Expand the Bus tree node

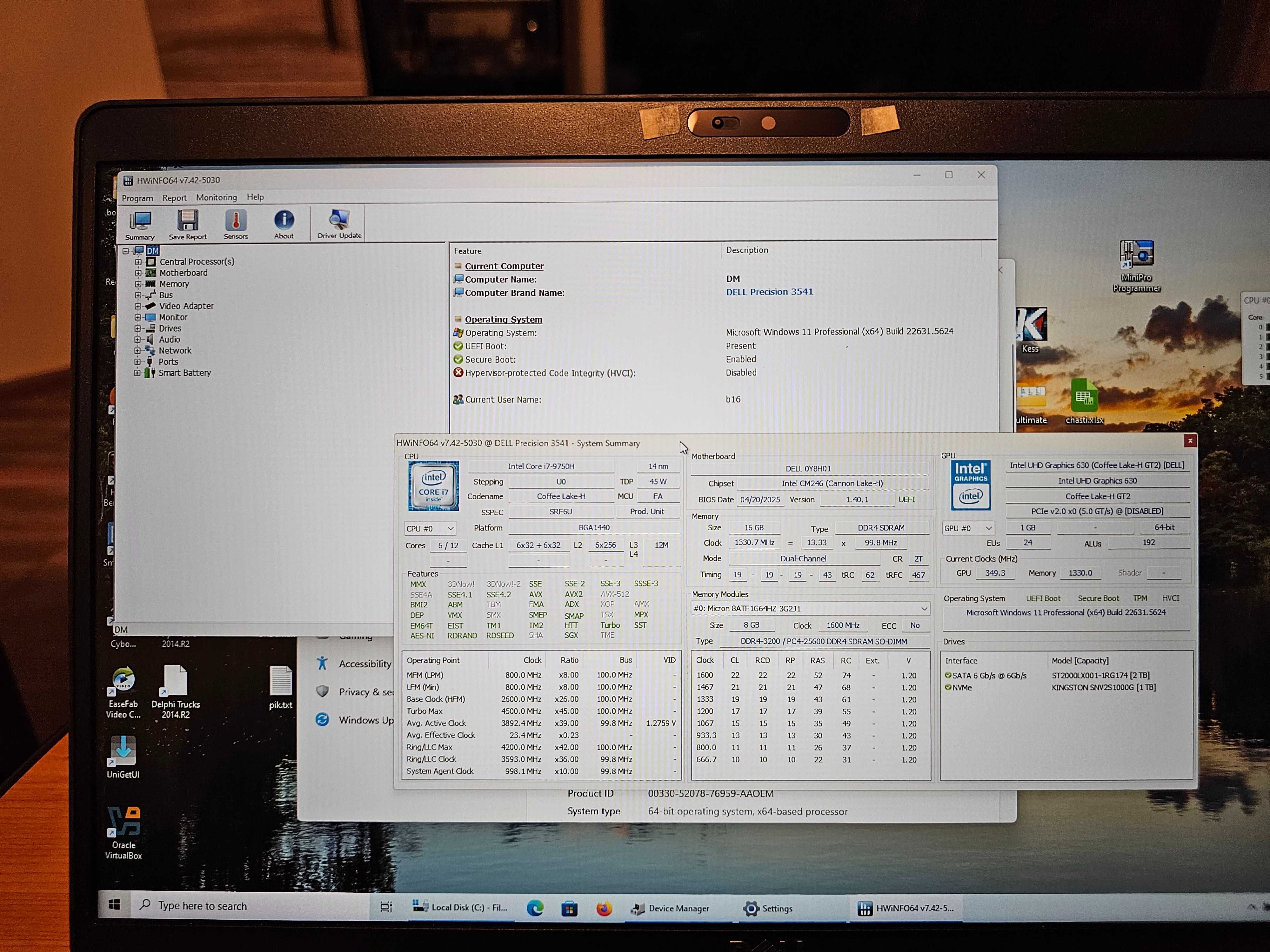click(138, 295)
